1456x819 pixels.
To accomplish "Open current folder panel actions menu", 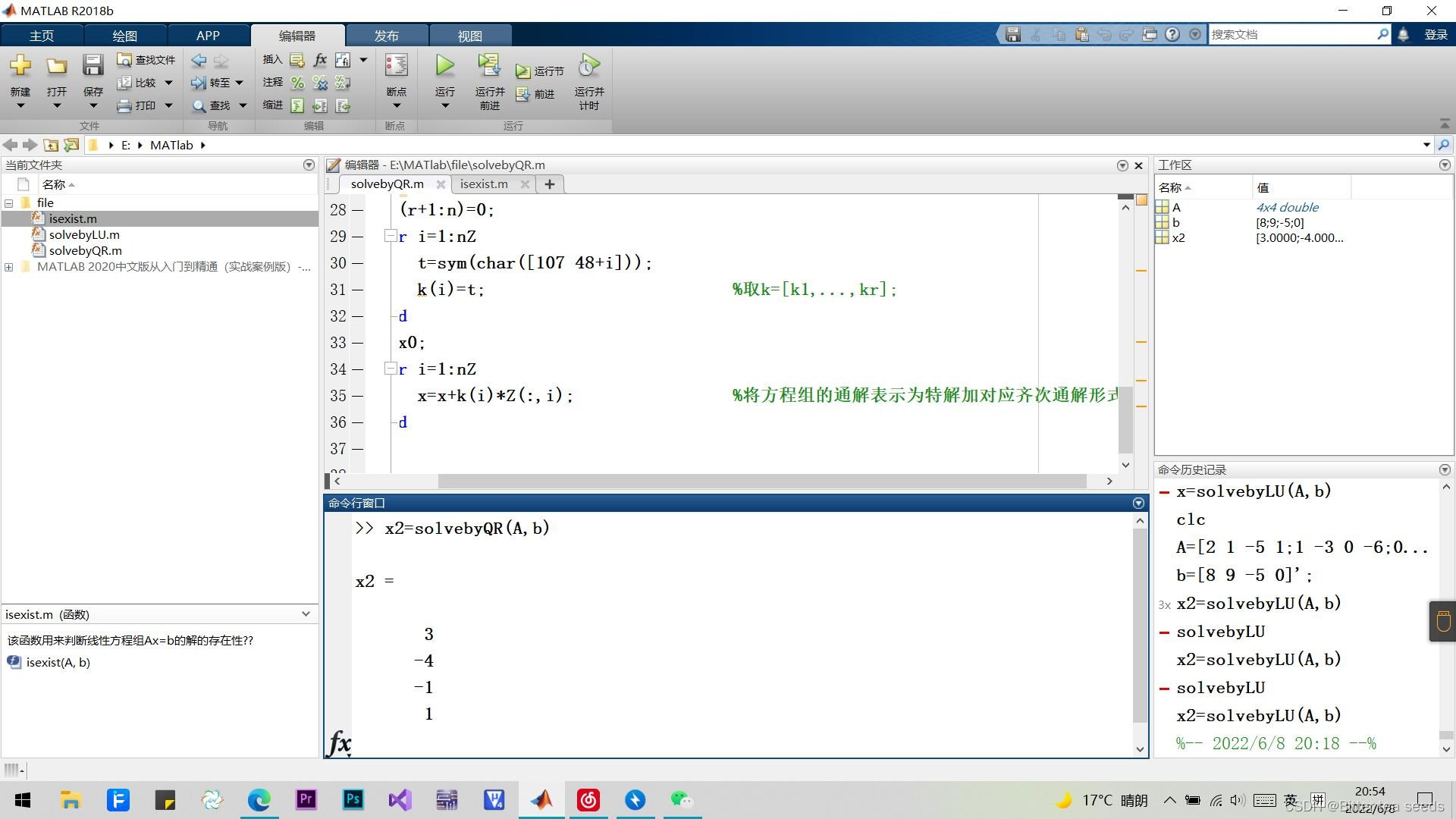I will coord(309,165).
